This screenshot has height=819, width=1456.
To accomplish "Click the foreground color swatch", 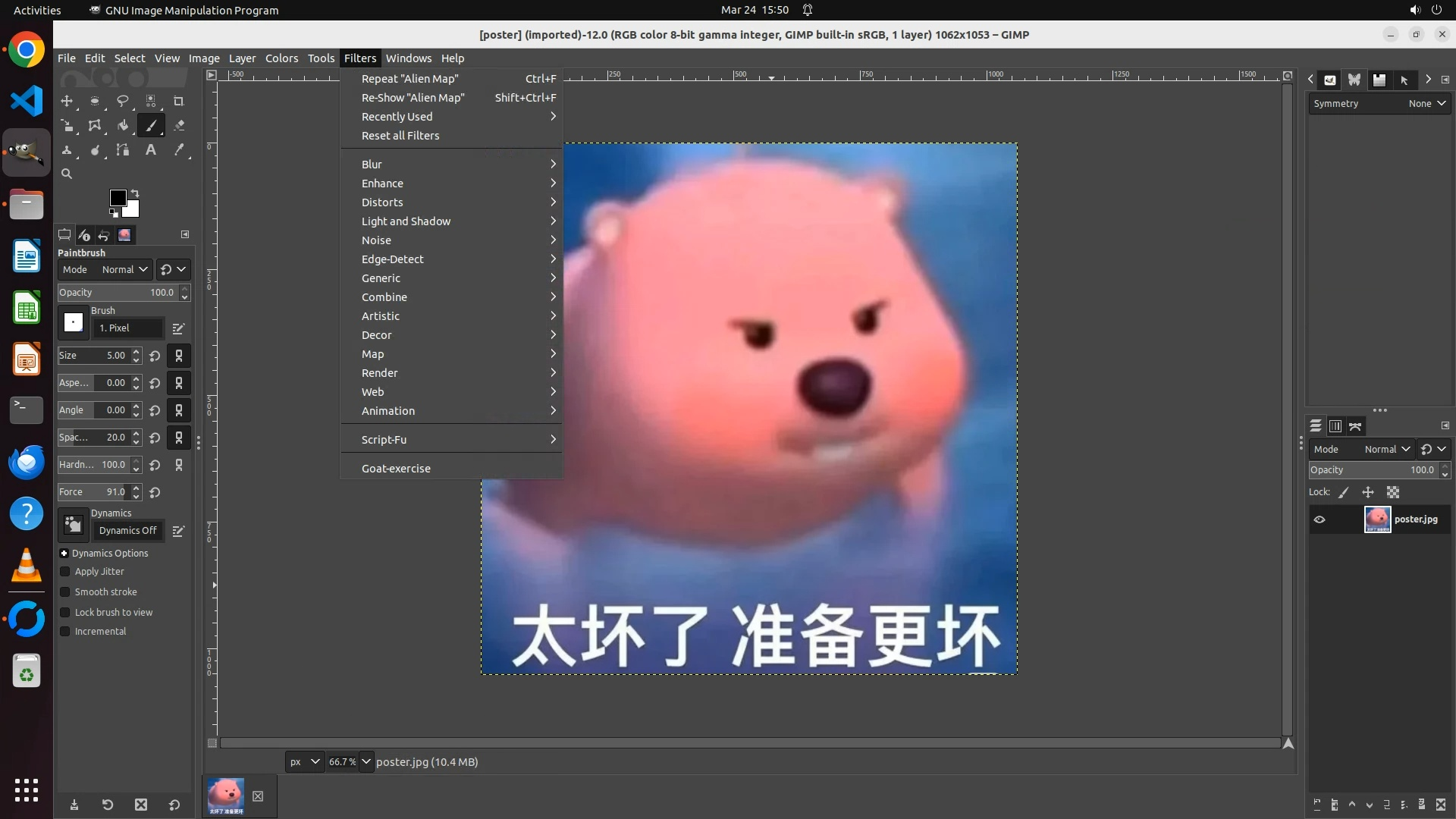I will point(118,198).
